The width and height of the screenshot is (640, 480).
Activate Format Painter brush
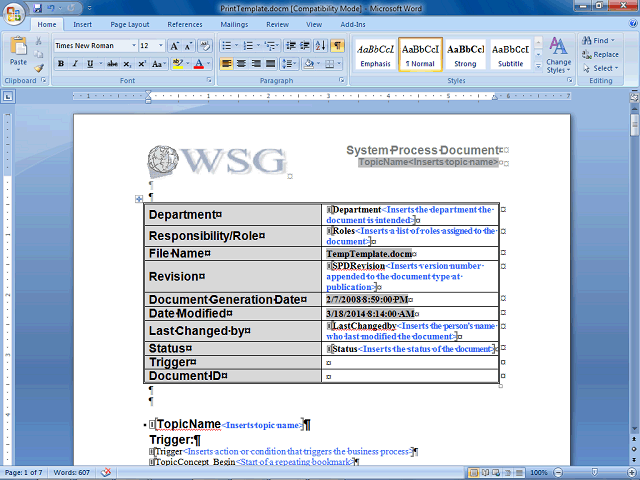[x=38, y=68]
